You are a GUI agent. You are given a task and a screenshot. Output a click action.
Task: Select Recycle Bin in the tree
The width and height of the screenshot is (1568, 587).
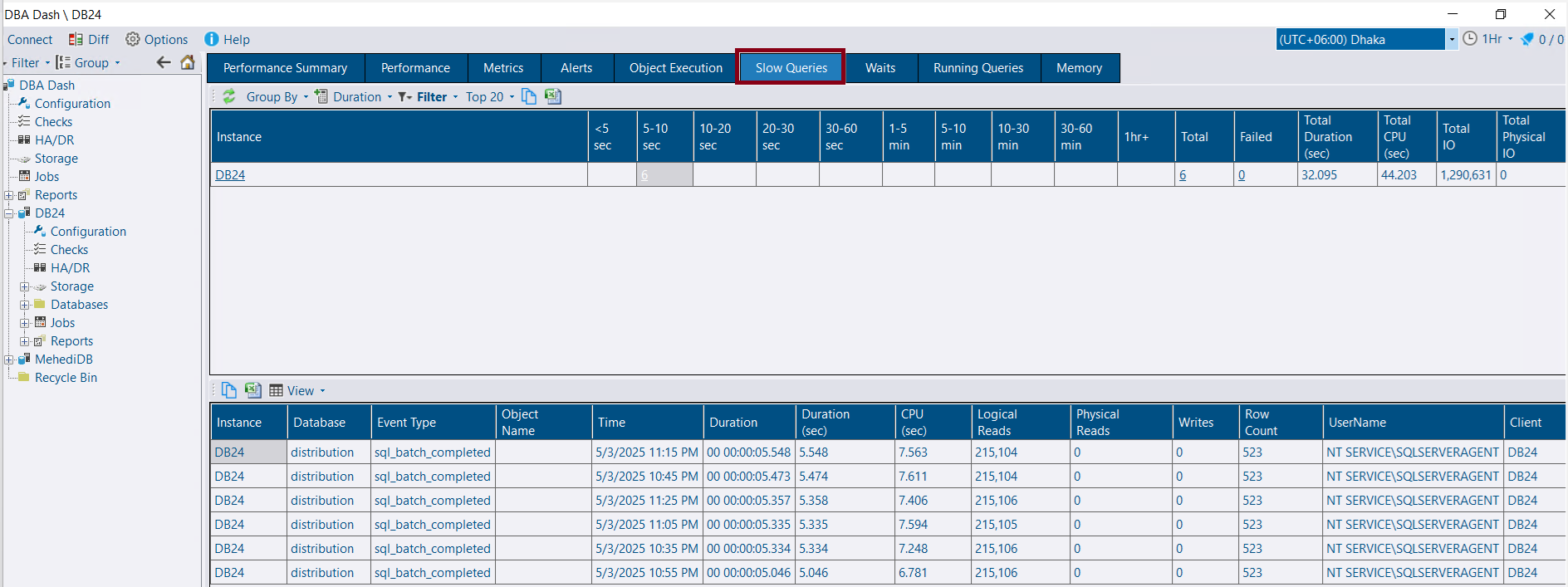point(66,378)
